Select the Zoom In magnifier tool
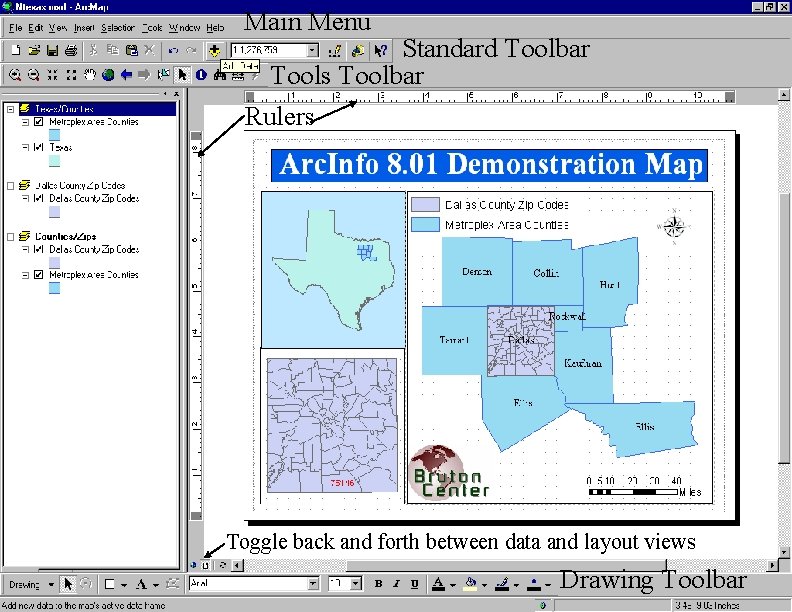Image resolution: width=792 pixels, height=612 pixels. [15, 75]
